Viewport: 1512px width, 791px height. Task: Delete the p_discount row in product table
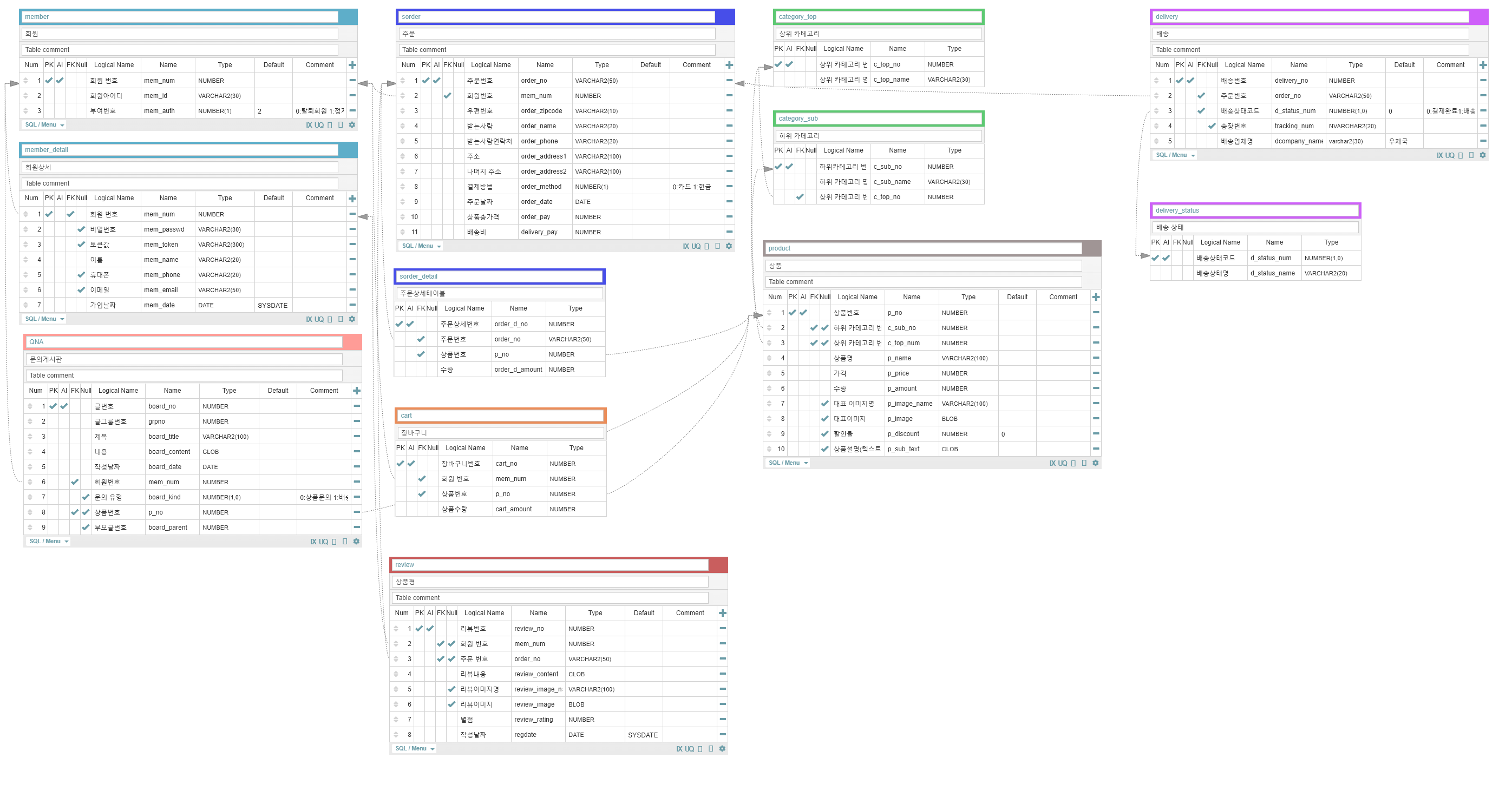click(x=1096, y=434)
